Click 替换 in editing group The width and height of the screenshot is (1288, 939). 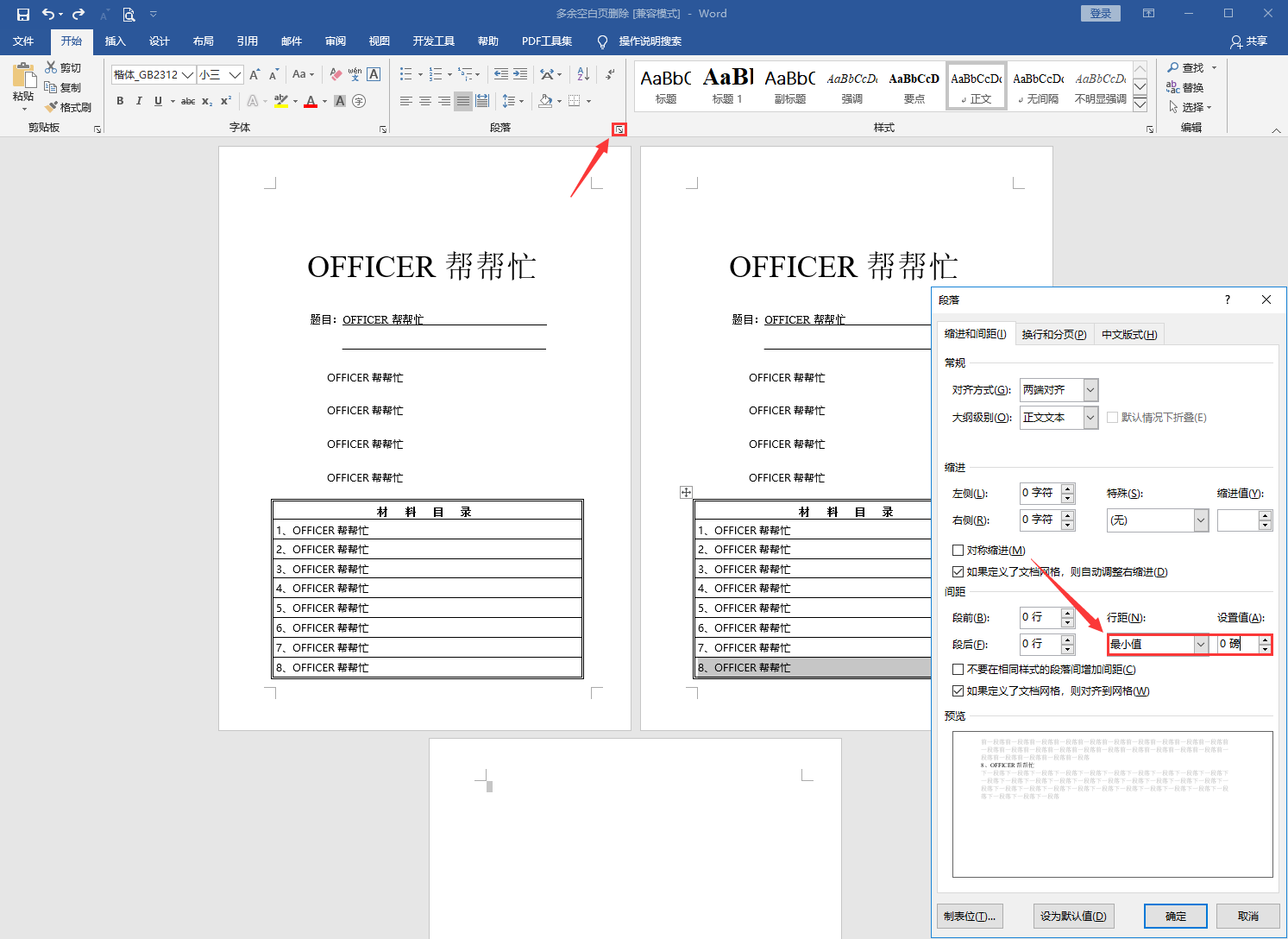tap(1185, 87)
